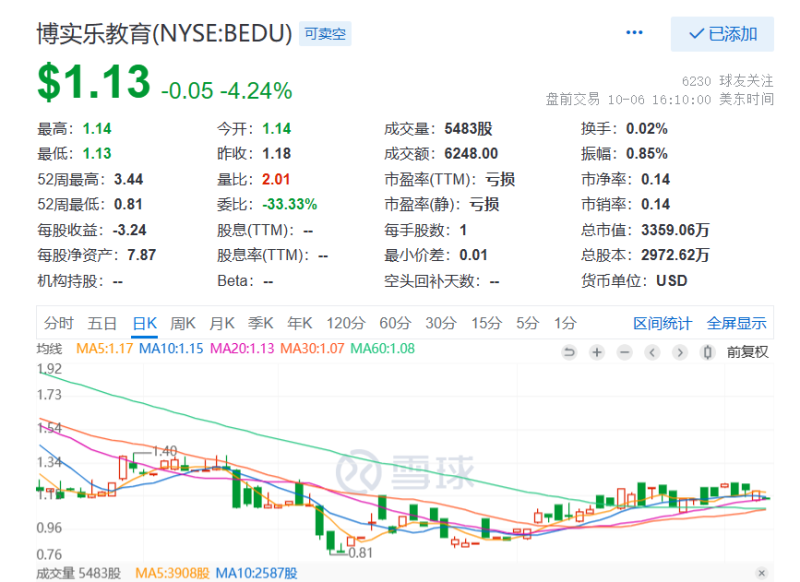Viewport: 800px width, 582px height.
Task: Click the chart undo/reset arrow icon
Action: point(569,352)
